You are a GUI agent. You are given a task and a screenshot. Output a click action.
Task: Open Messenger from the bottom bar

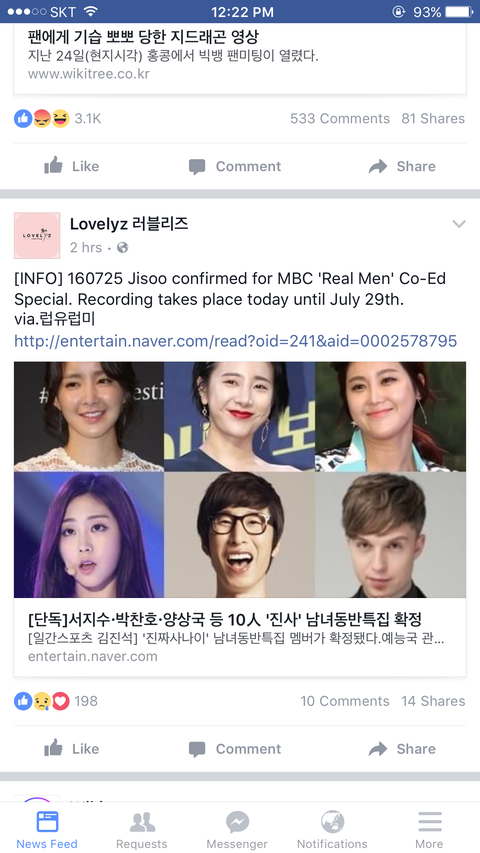[x=237, y=830]
